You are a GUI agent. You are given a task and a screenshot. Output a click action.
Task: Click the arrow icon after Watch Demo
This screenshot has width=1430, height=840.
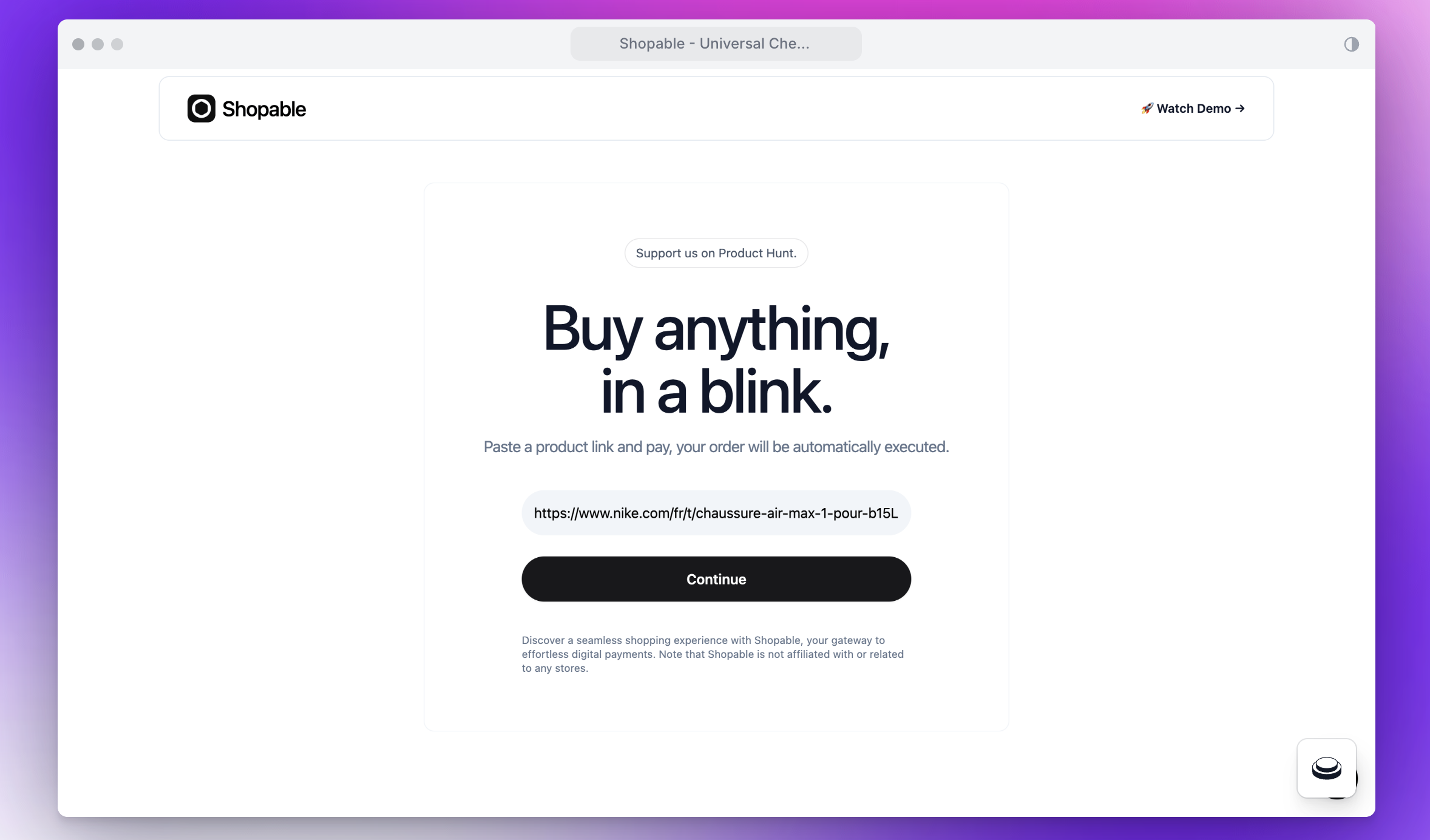click(1240, 109)
